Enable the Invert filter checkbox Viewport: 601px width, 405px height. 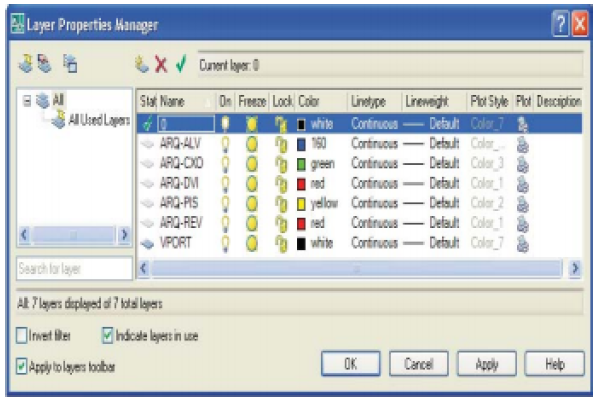pyautogui.click(x=23, y=336)
